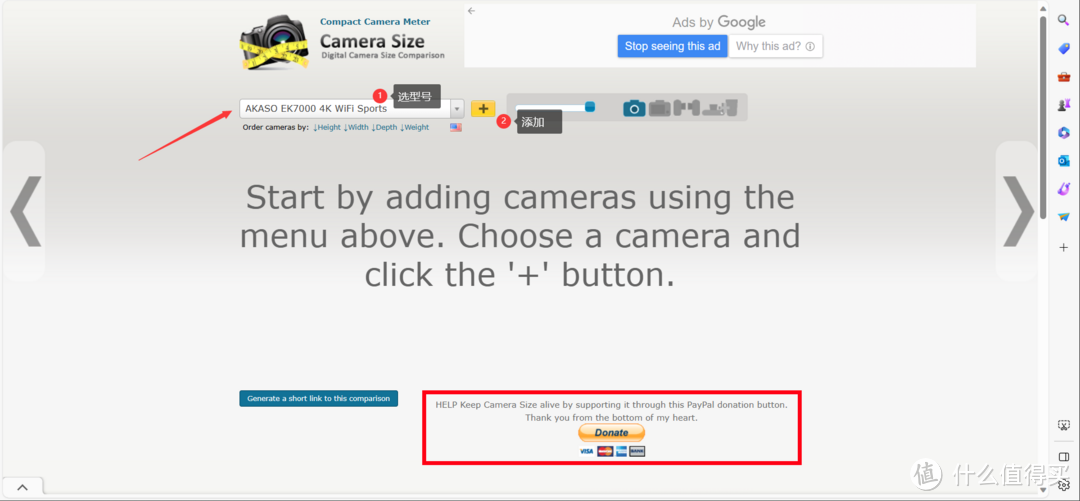Click the Camera Size logo image
1080x501 pixels.
click(276, 41)
